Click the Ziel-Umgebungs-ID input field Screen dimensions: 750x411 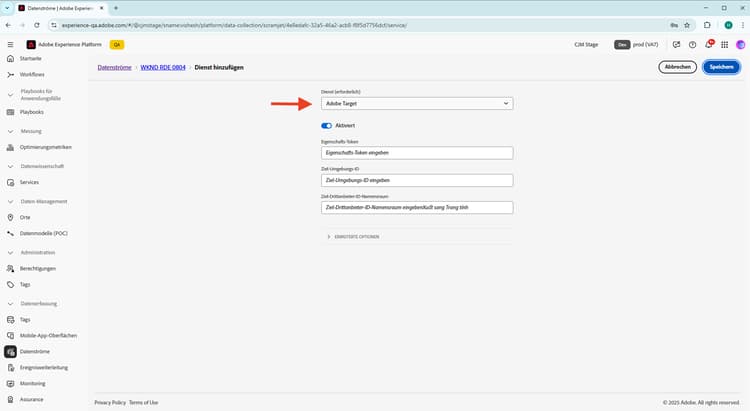[417, 180]
